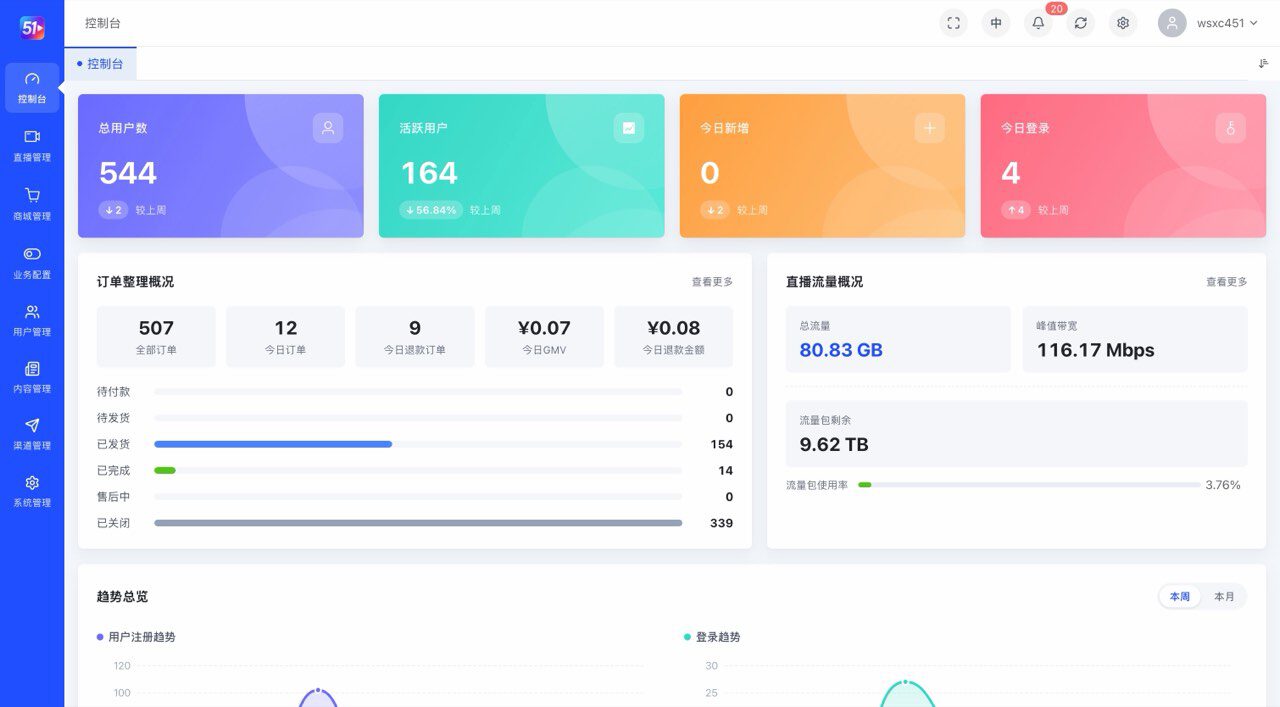This screenshot has height=707, width=1280.
Task: Open 内容管理 in the sidebar
Action: pos(32,377)
